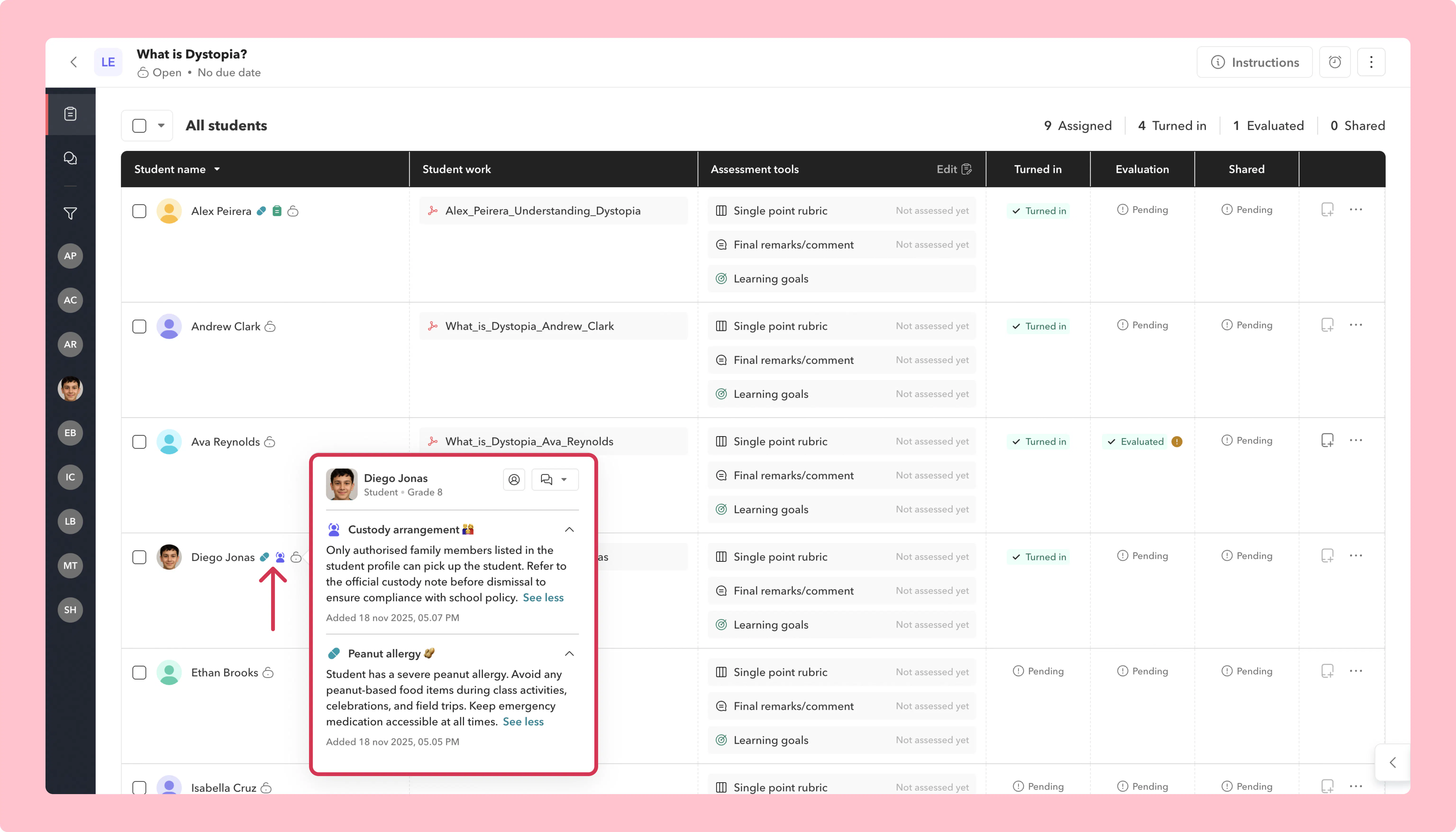The height and width of the screenshot is (832, 1456).
Task: Collapse the Peanut allergy note
Action: [569, 654]
